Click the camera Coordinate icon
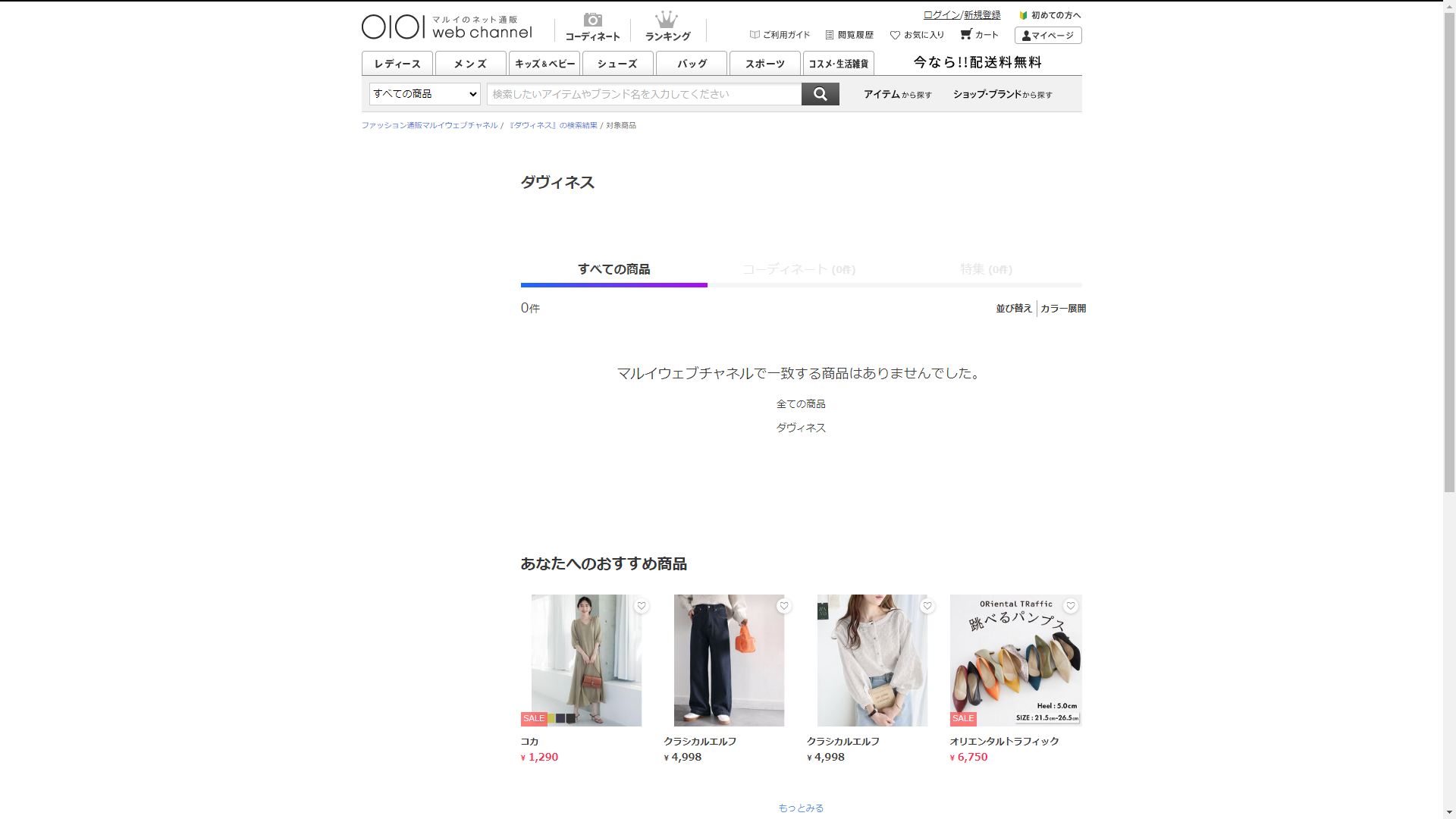1456x819 pixels. [592, 20]
